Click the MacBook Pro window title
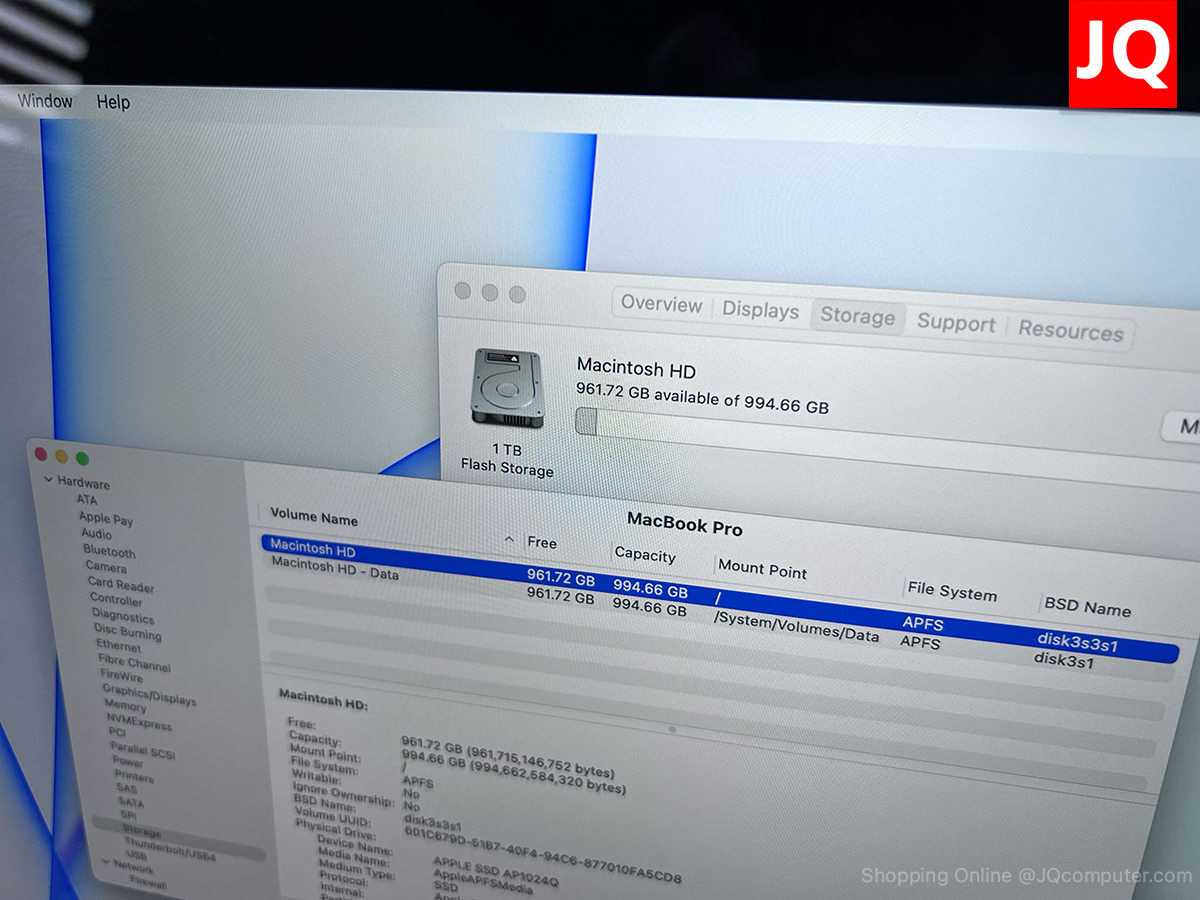 click(x=685, y=524)
